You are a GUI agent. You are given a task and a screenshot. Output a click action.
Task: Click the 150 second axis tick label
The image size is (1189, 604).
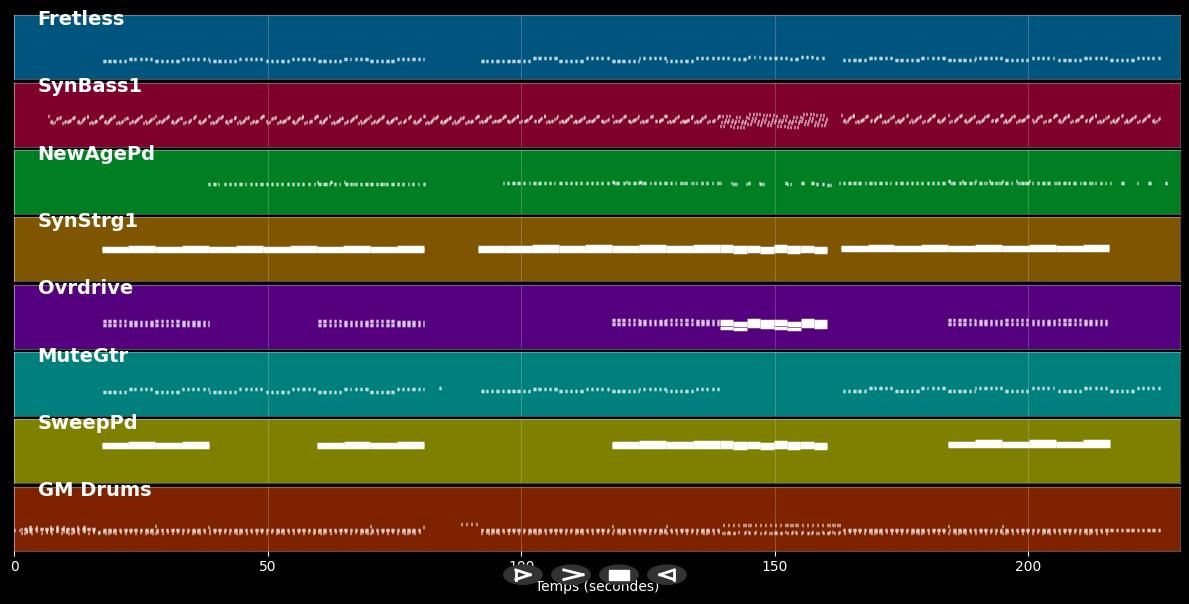click(774, 567)
